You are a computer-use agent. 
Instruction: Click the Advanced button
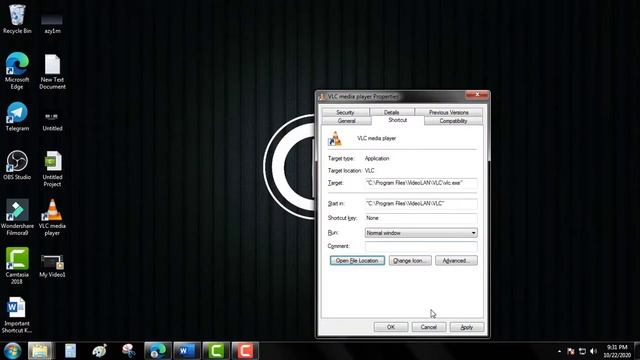click(x=456, y=260)
